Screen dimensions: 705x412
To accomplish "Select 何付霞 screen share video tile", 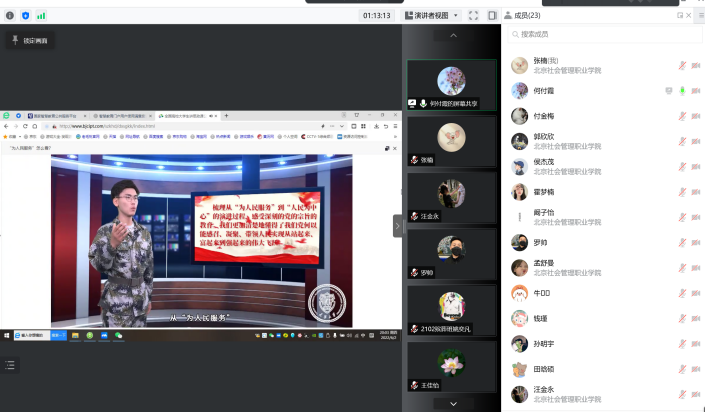I will [451, 85].
